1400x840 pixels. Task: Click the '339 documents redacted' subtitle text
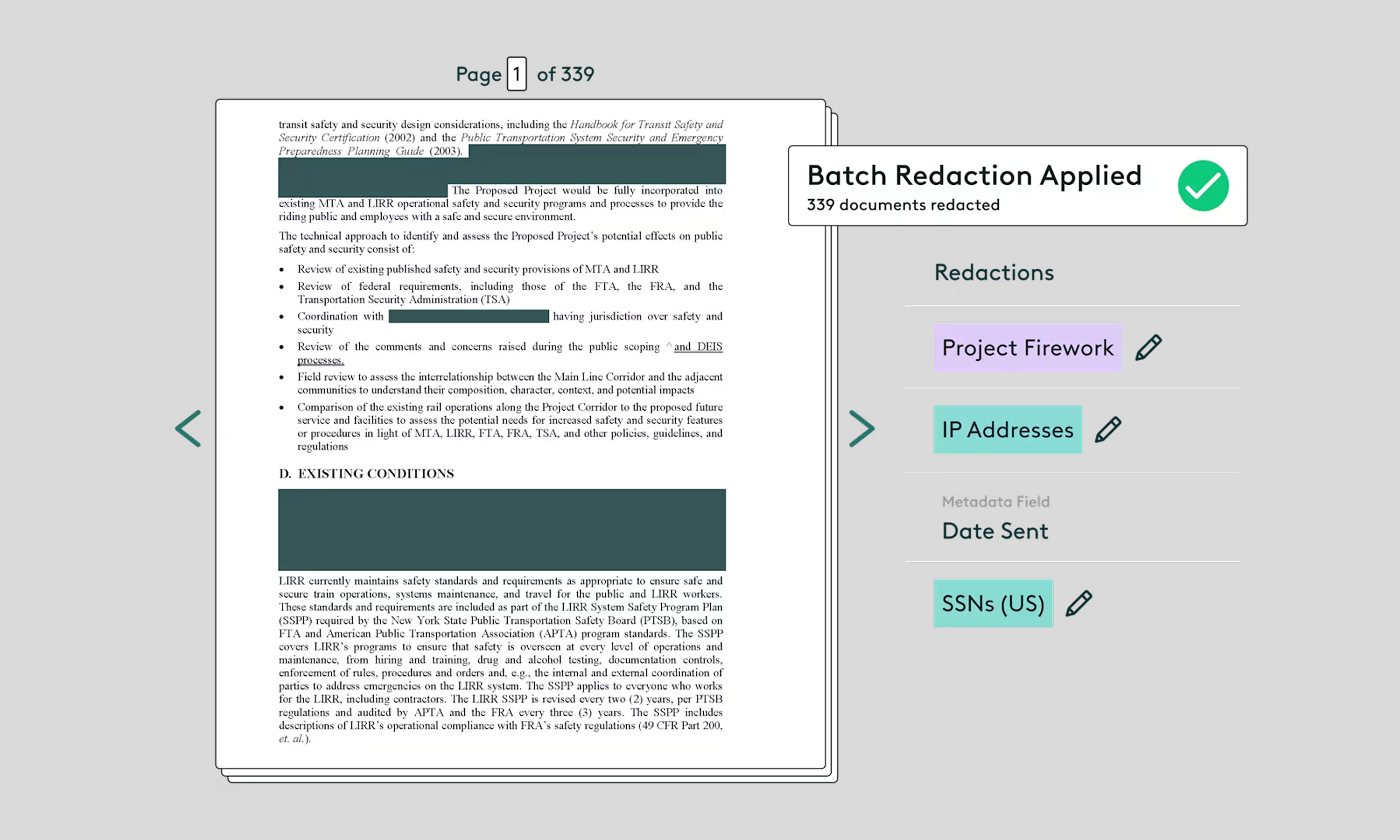click(903, 205)
